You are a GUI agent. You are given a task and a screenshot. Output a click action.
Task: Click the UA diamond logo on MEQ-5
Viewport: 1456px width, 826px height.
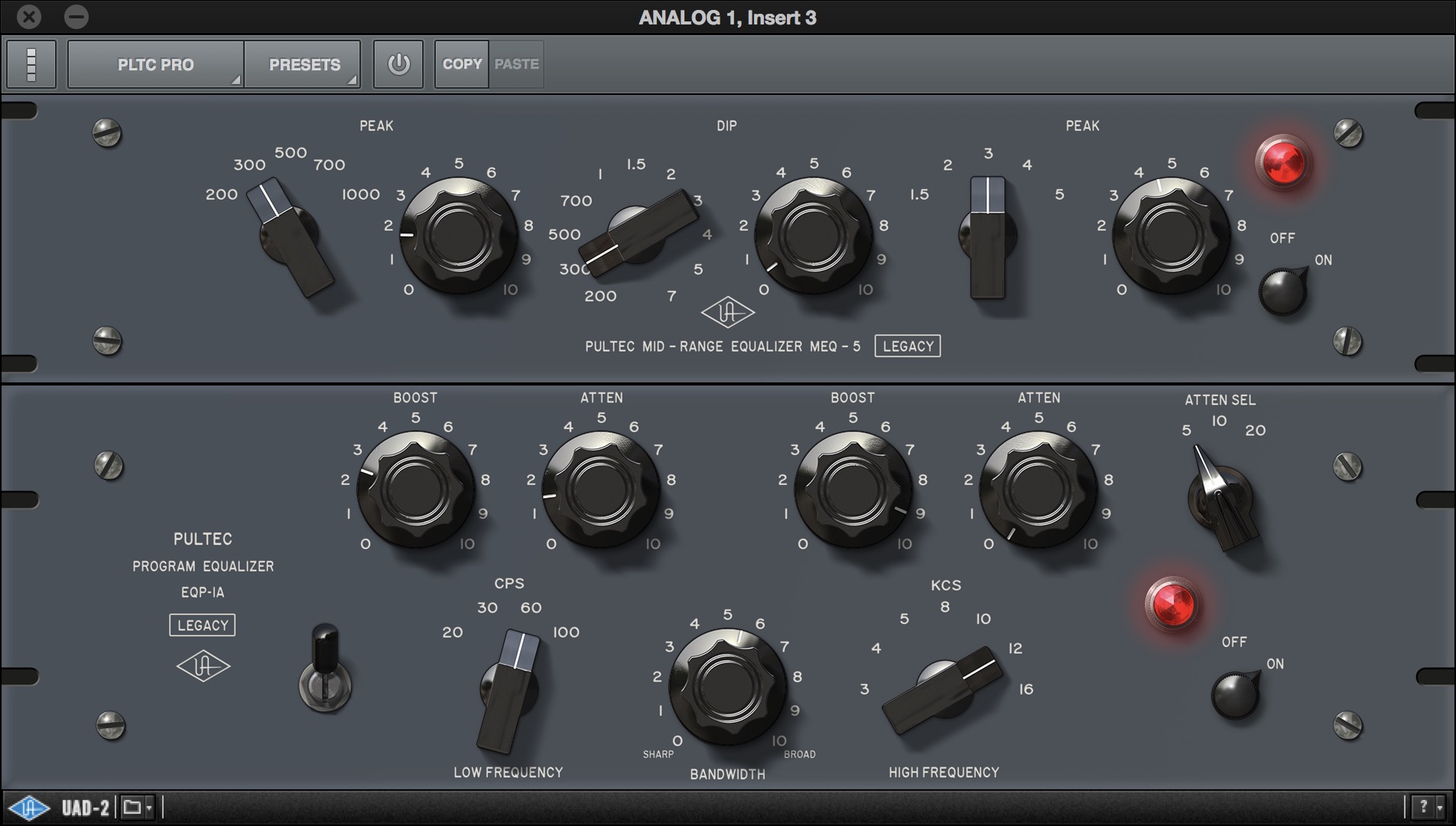point(728,313)
